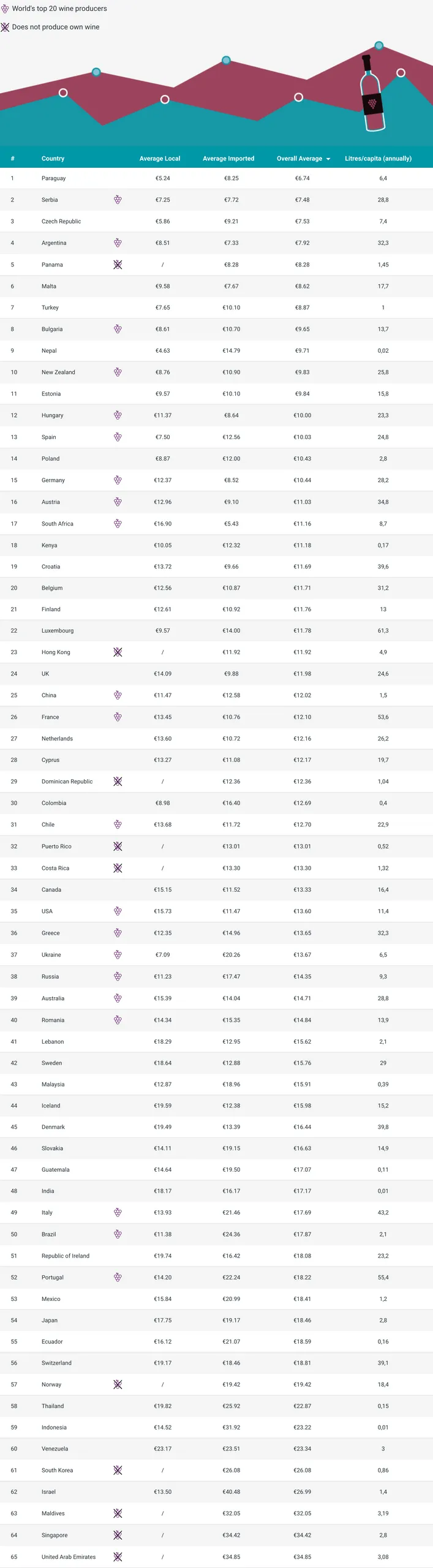The width and height of the screenshot is (433, 1568).
Task: Sort by the Average Local column header
Action: point(160,159)
